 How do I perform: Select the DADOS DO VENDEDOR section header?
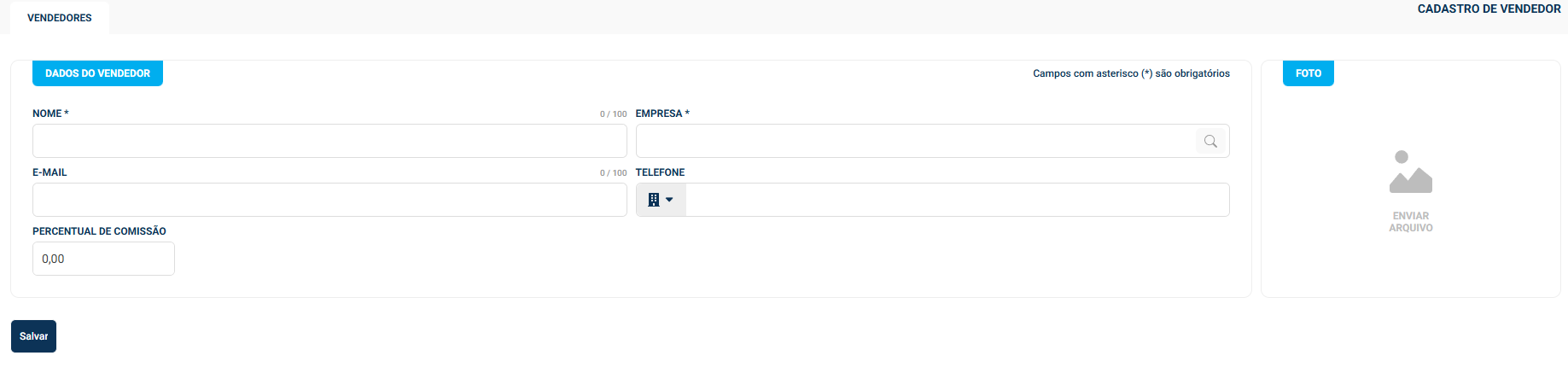(x=97, y=73)
